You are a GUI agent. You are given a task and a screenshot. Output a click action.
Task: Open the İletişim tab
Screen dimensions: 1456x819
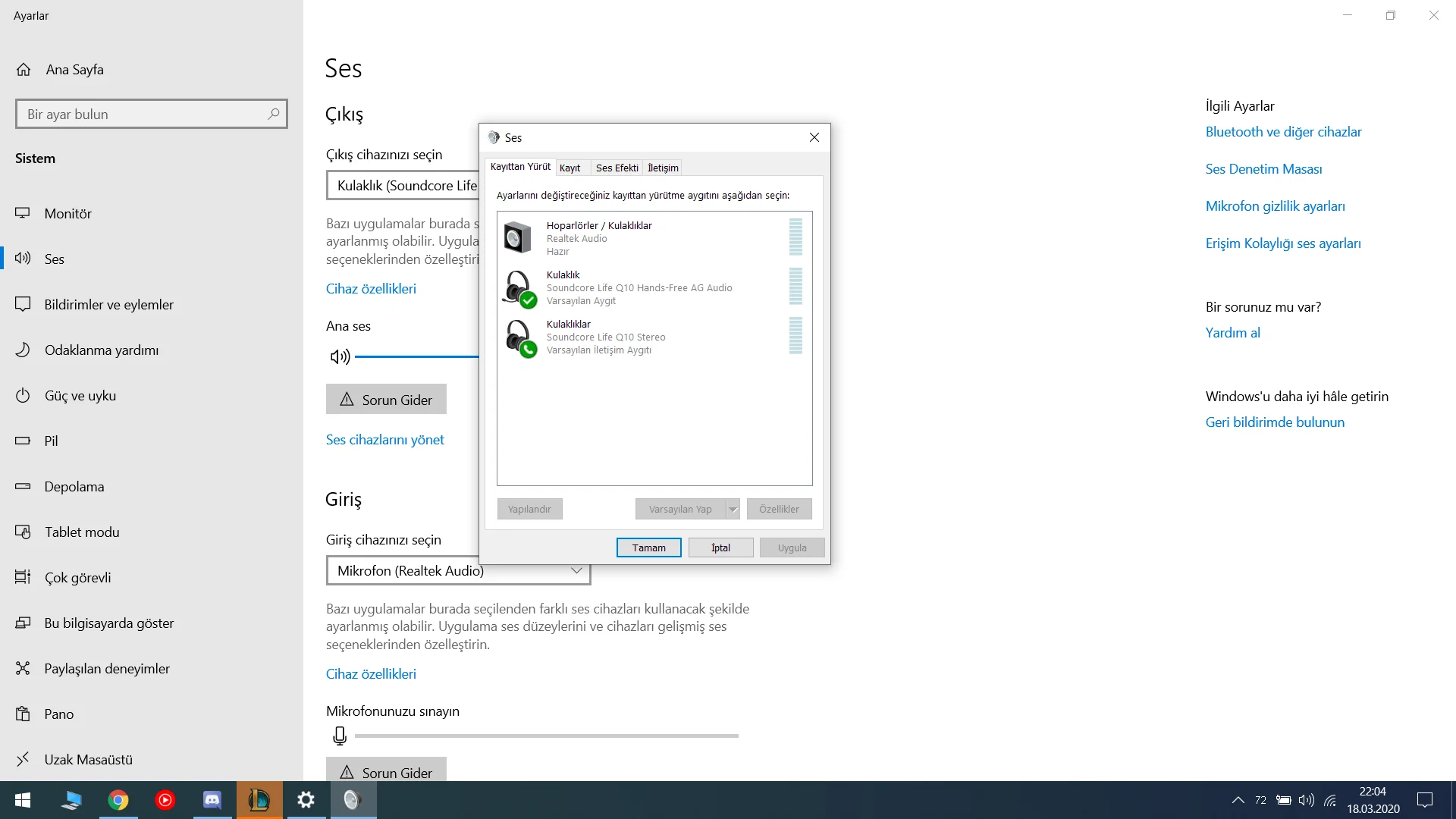click(662, 168)
